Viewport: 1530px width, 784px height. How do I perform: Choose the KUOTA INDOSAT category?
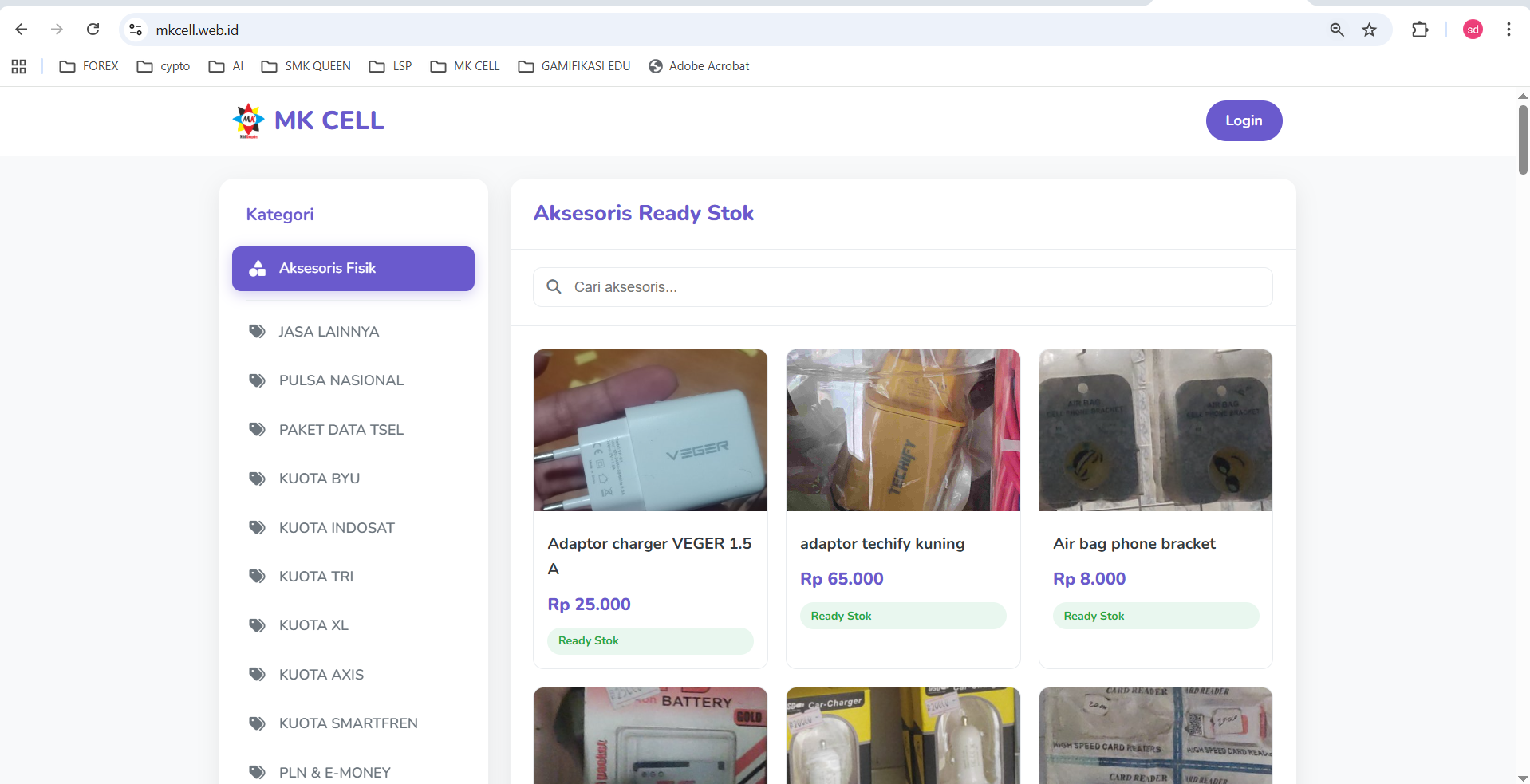(336, 528)
